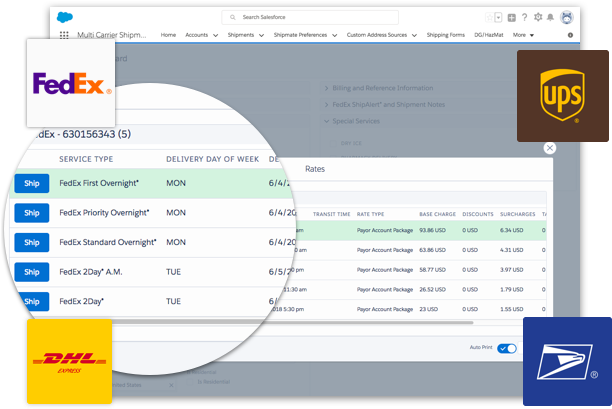Check the Dry Ice checkbox

(333, 143)
